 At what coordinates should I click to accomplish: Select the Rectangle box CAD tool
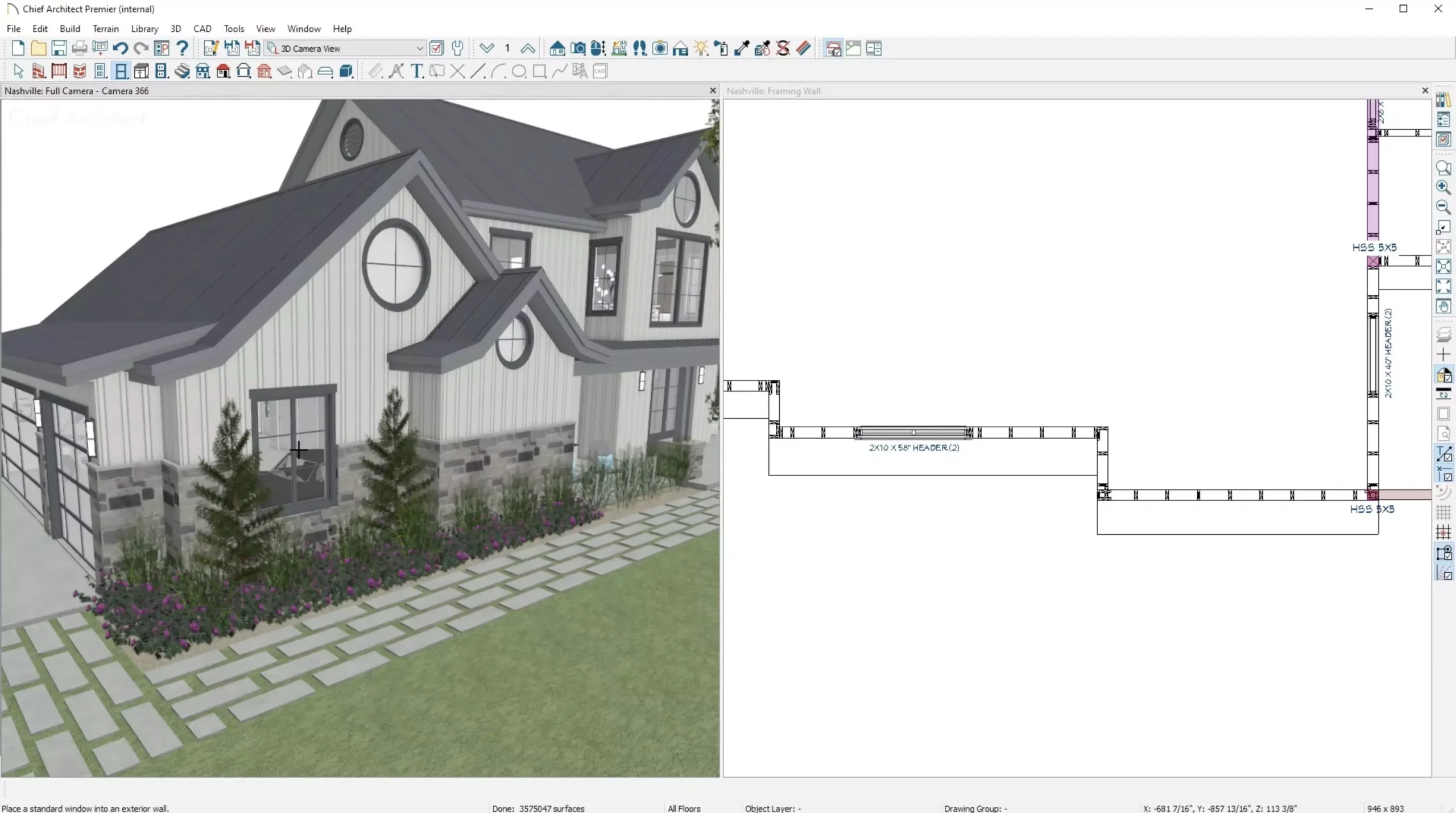click(539, 71)
